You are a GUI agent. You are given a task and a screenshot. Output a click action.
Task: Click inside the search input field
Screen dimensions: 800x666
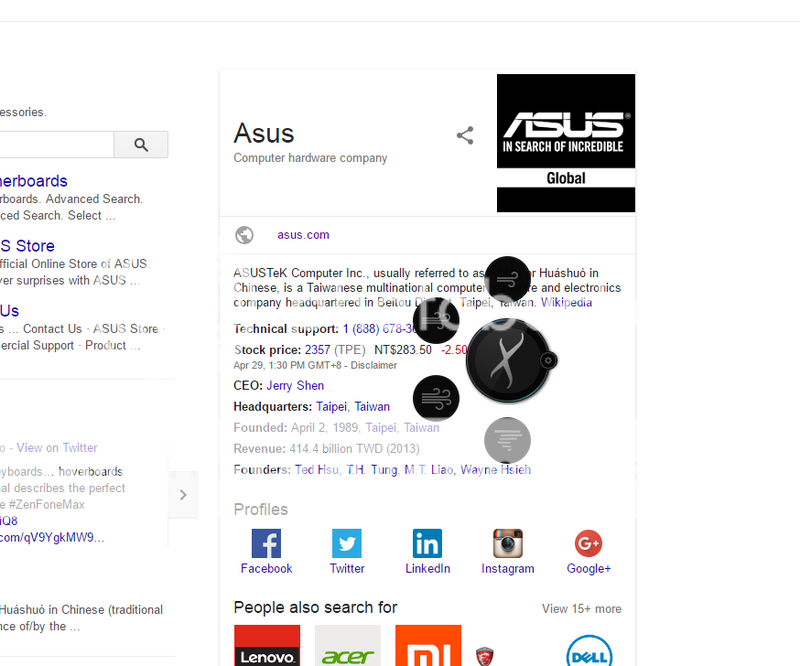tap(55, 144)
